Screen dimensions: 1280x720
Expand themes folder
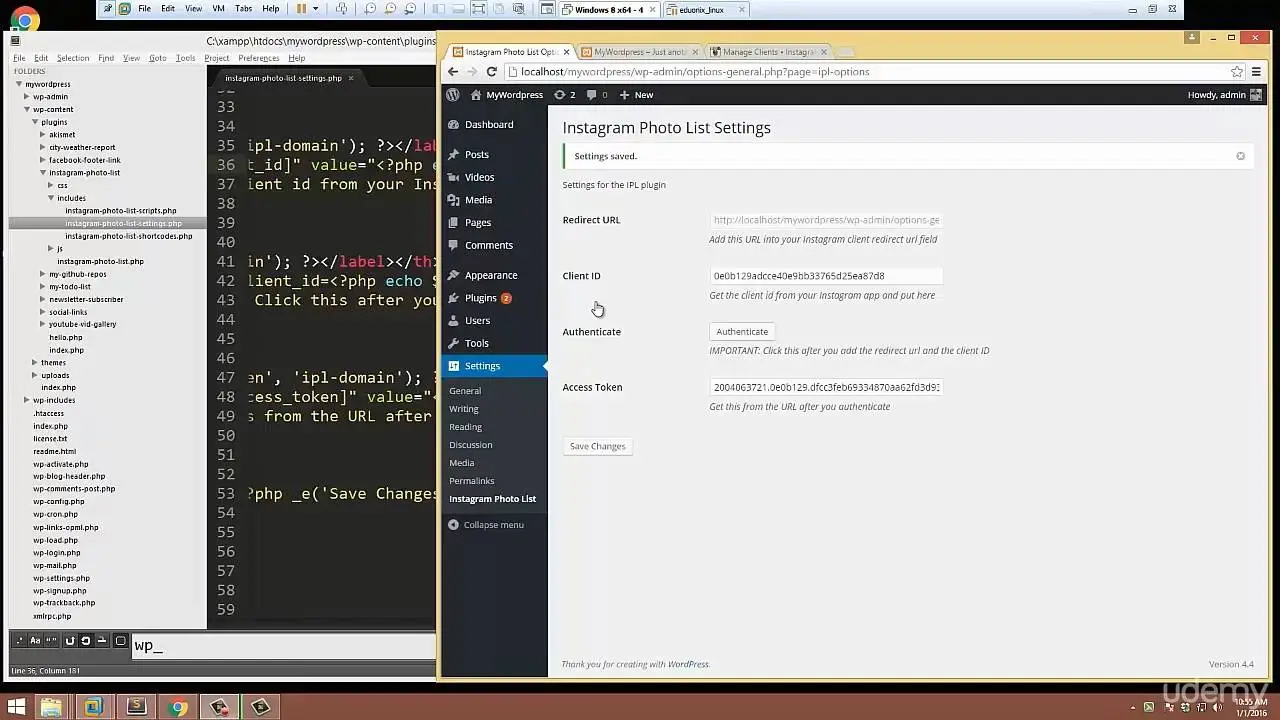click(35, 362)
